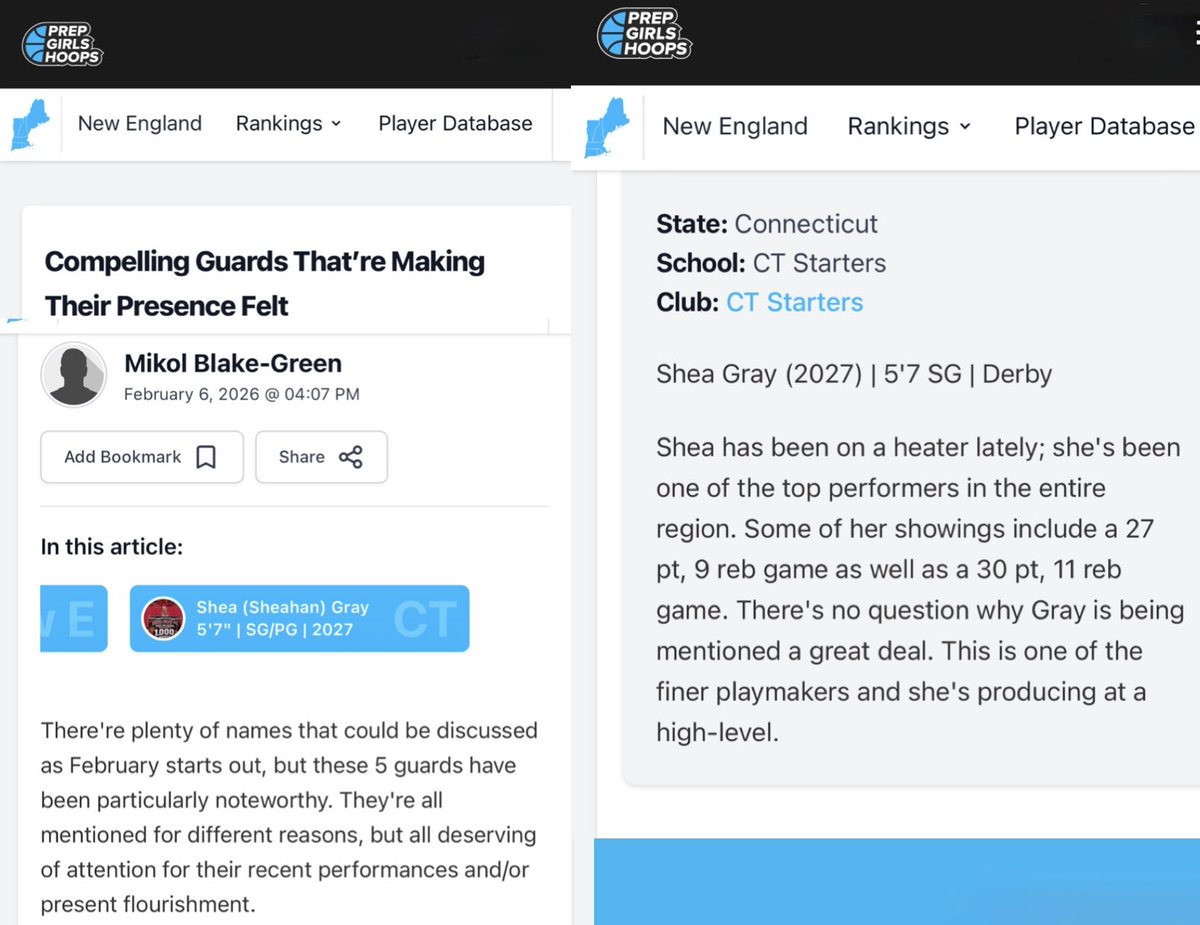This screenshot has height=925, width=1200.
Task: Click the CT Starters club link
Action: pyautogui.click(x=794, y=302)
